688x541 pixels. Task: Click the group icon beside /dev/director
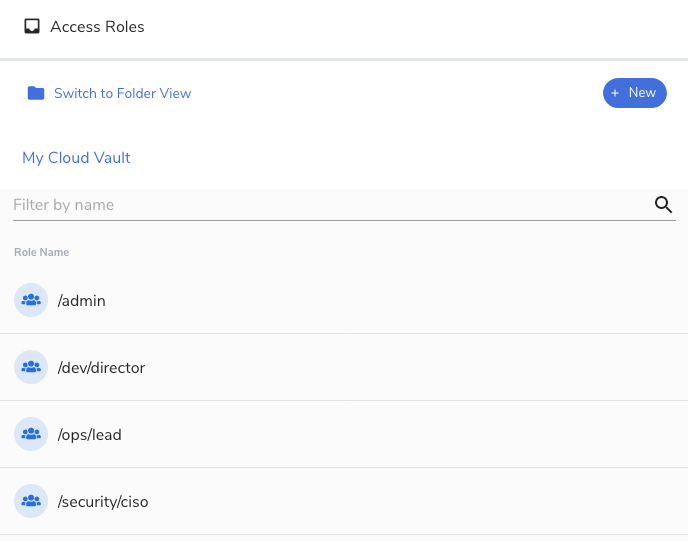pos(31,367)
